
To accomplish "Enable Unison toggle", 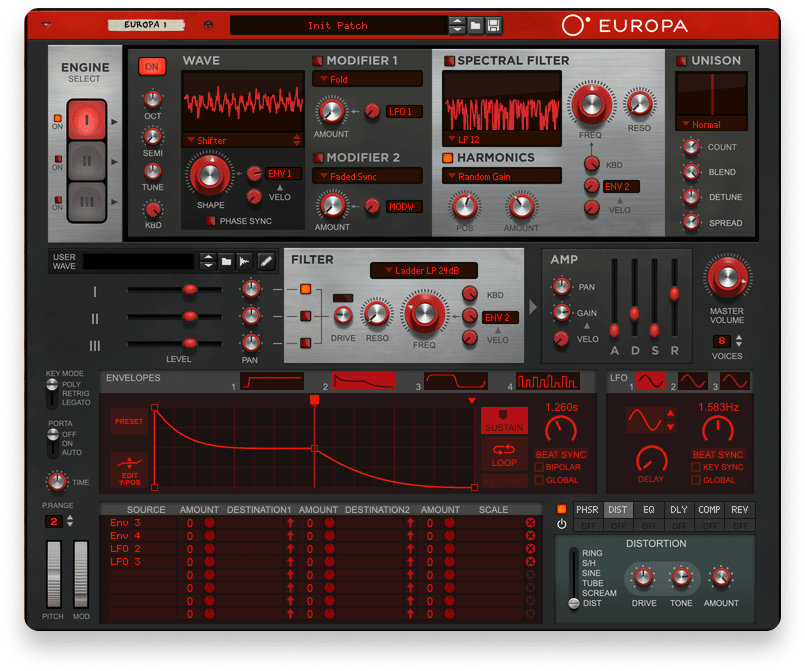I will (682, 61).
